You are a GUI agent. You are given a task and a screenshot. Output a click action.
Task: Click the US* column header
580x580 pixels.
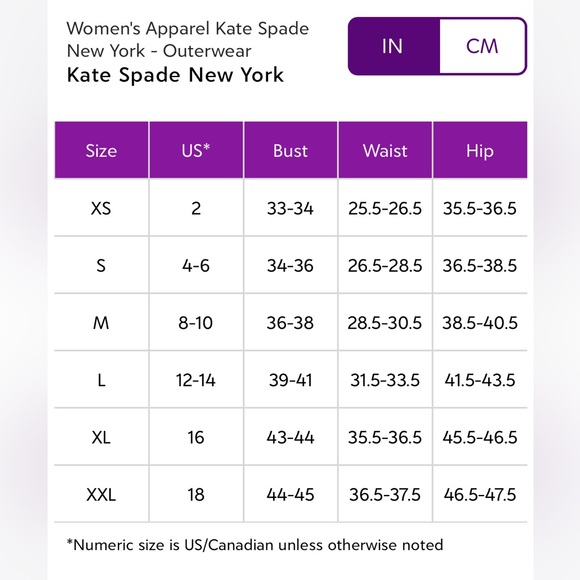click(196, 150)
